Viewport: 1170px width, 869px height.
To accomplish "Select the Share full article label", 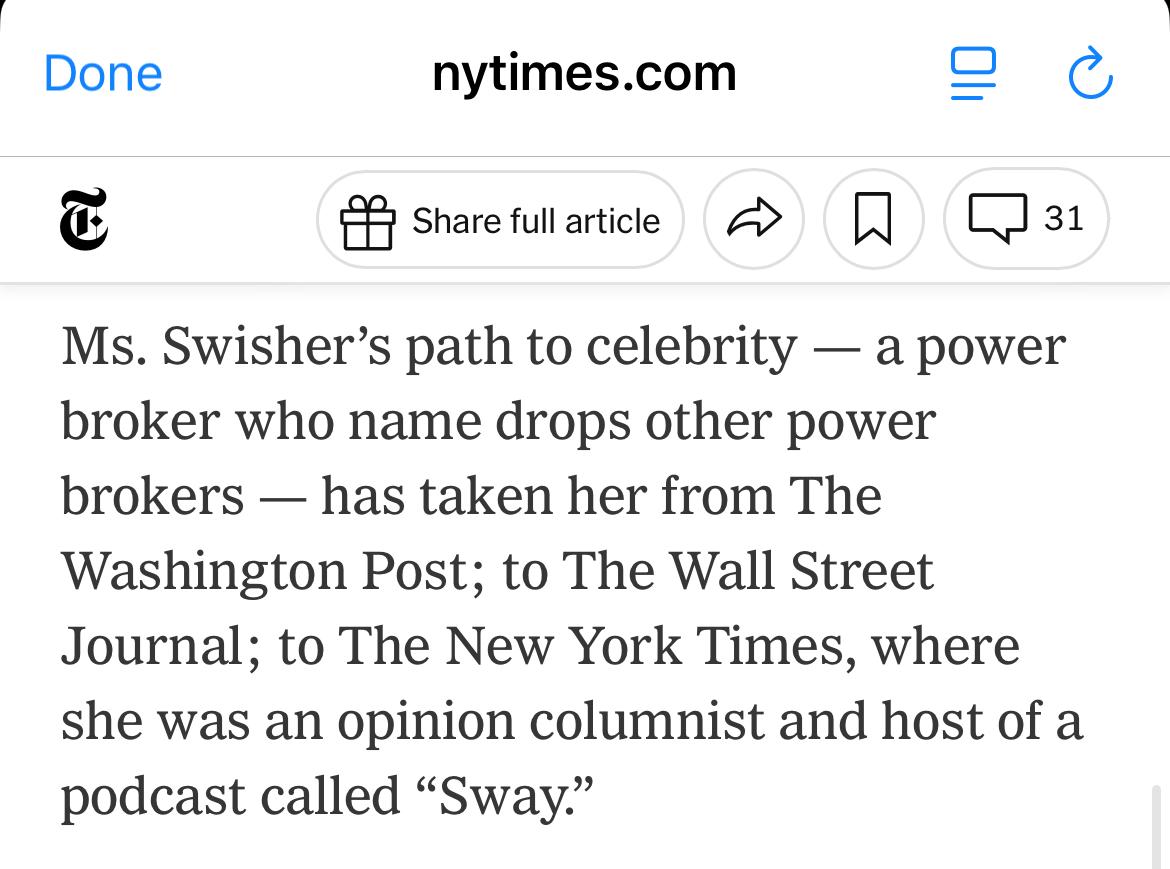I will click(536, 222).
